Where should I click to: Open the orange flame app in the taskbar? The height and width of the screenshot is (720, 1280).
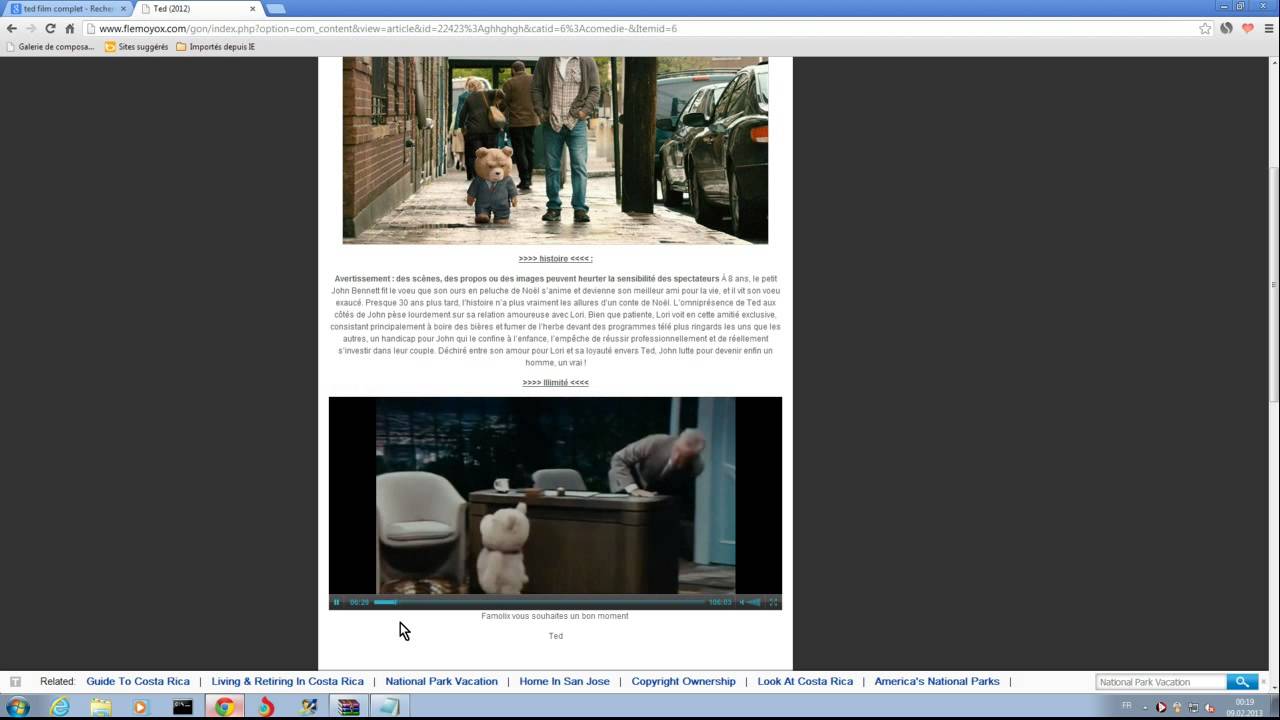[x=265, y=707]
